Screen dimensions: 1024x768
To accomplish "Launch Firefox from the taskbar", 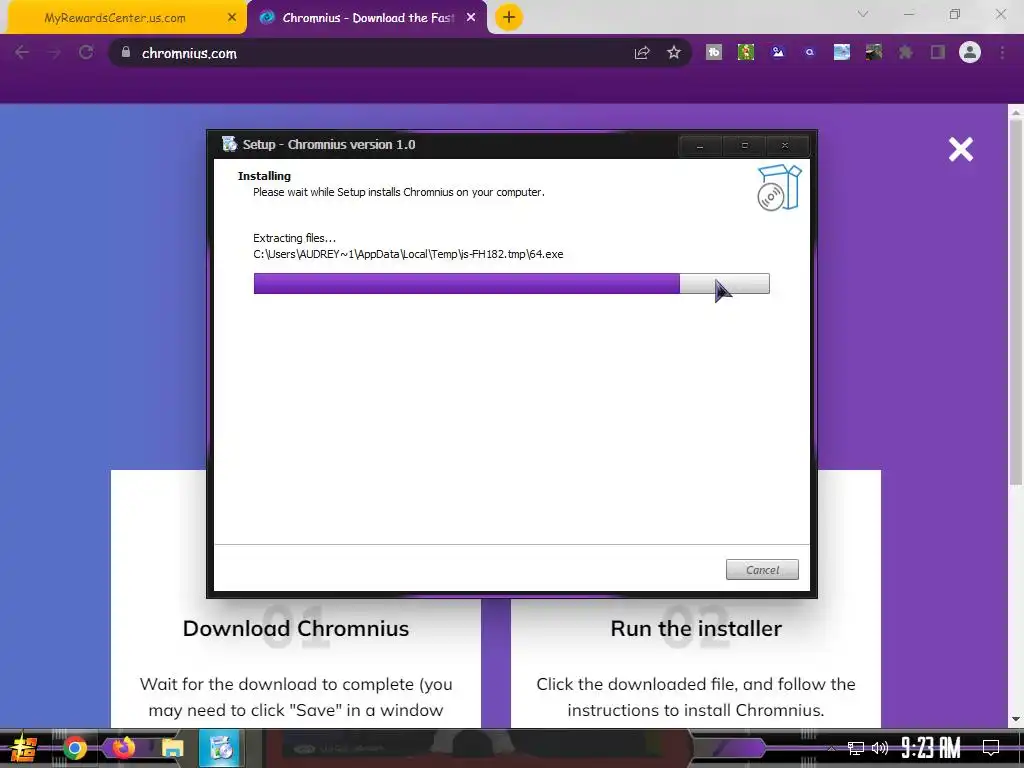I will 123,747.
